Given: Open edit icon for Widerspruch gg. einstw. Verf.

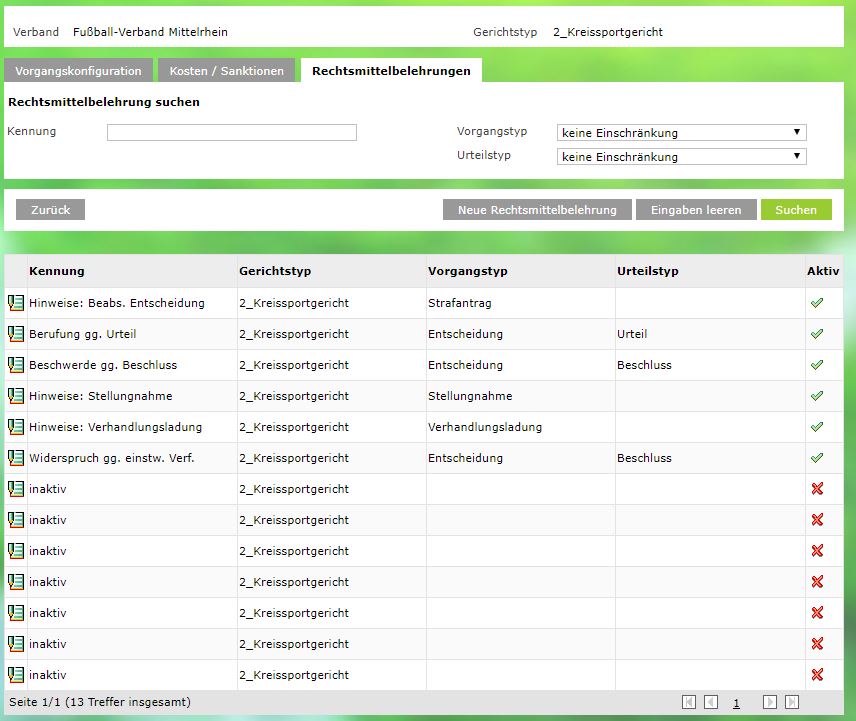Looking at the screenshot, I should pos(15,458).
